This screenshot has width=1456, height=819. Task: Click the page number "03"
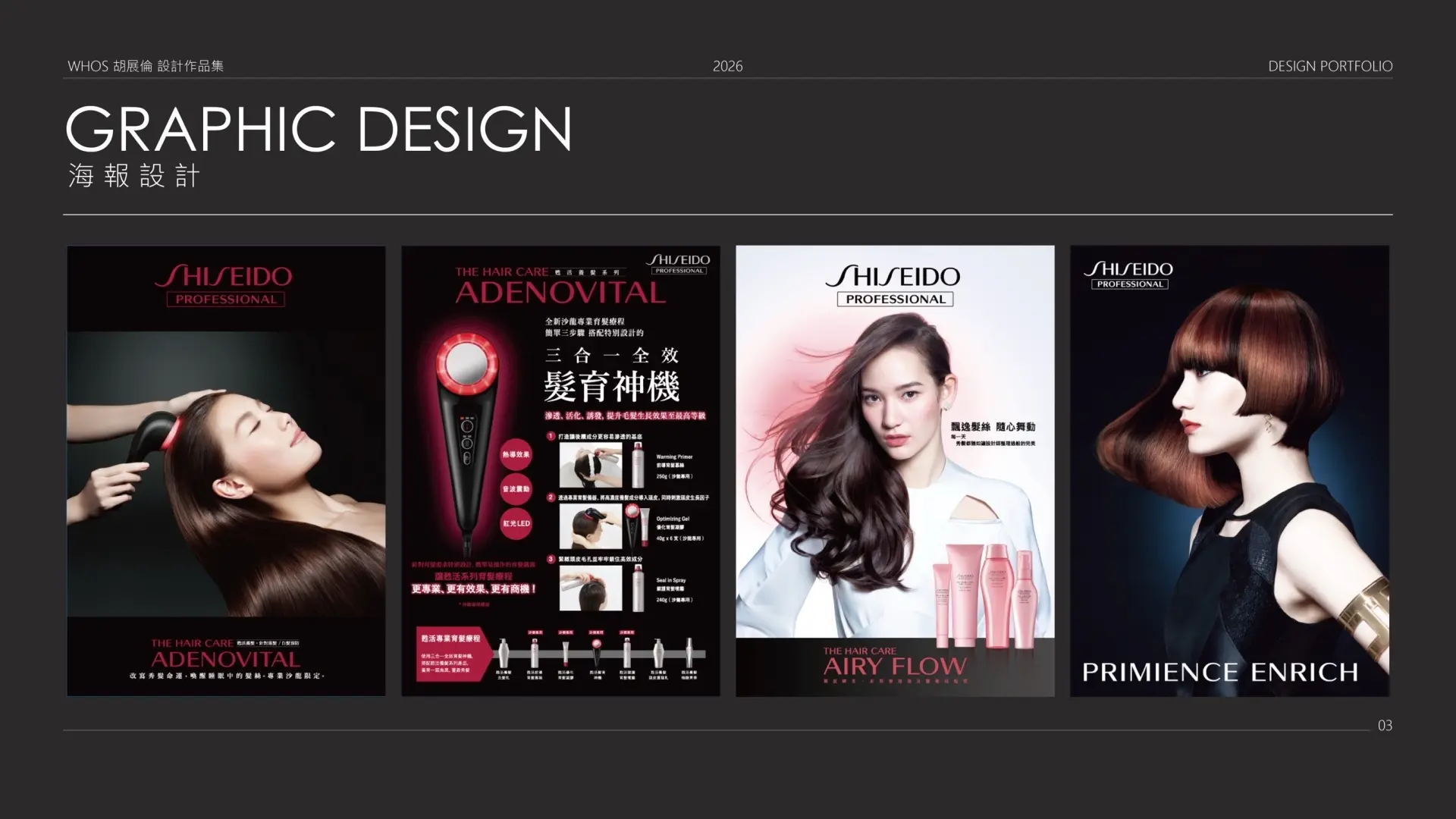1385,726
